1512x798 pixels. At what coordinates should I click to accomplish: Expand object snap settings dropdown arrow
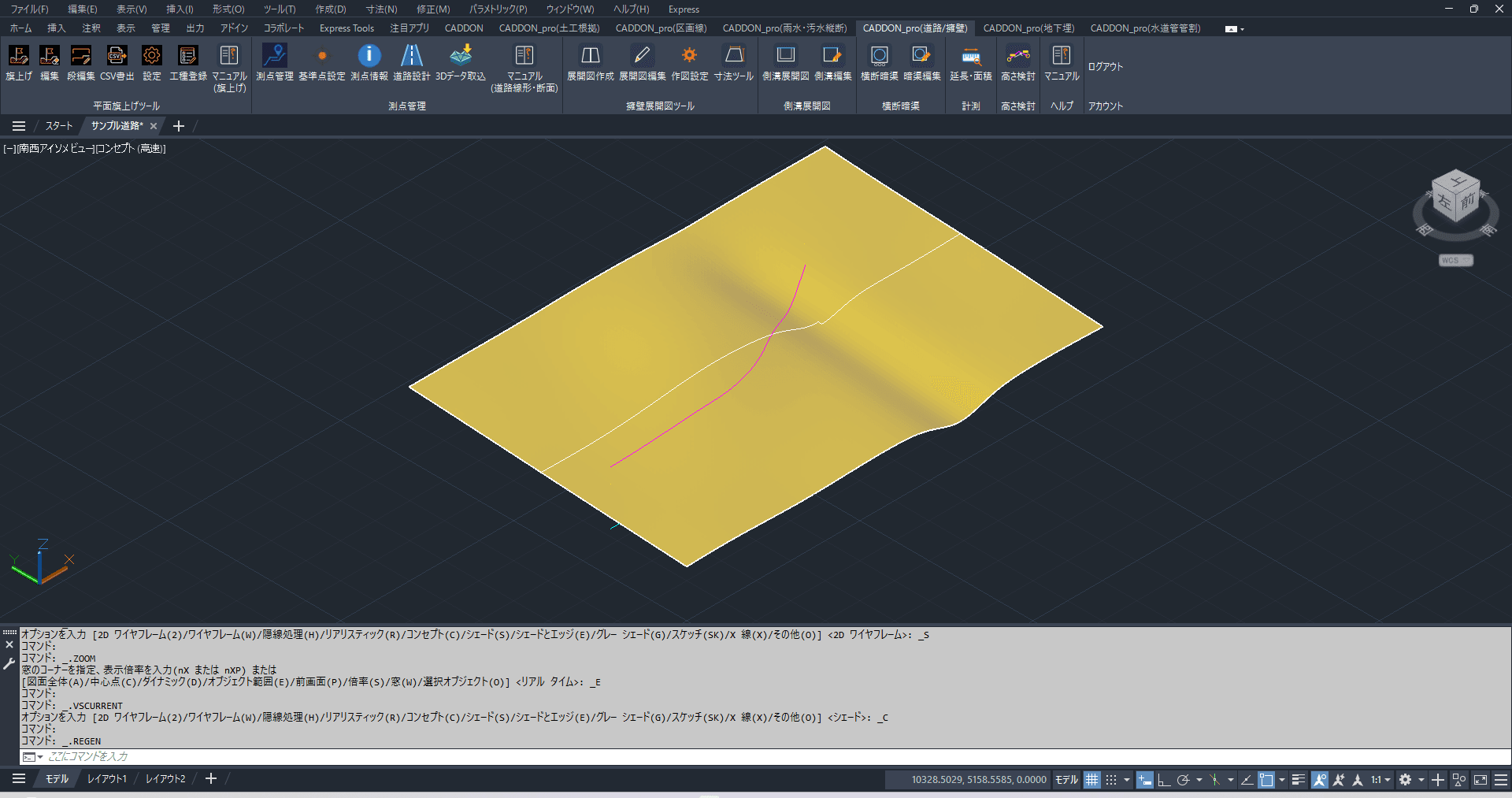coord(1282,780)
